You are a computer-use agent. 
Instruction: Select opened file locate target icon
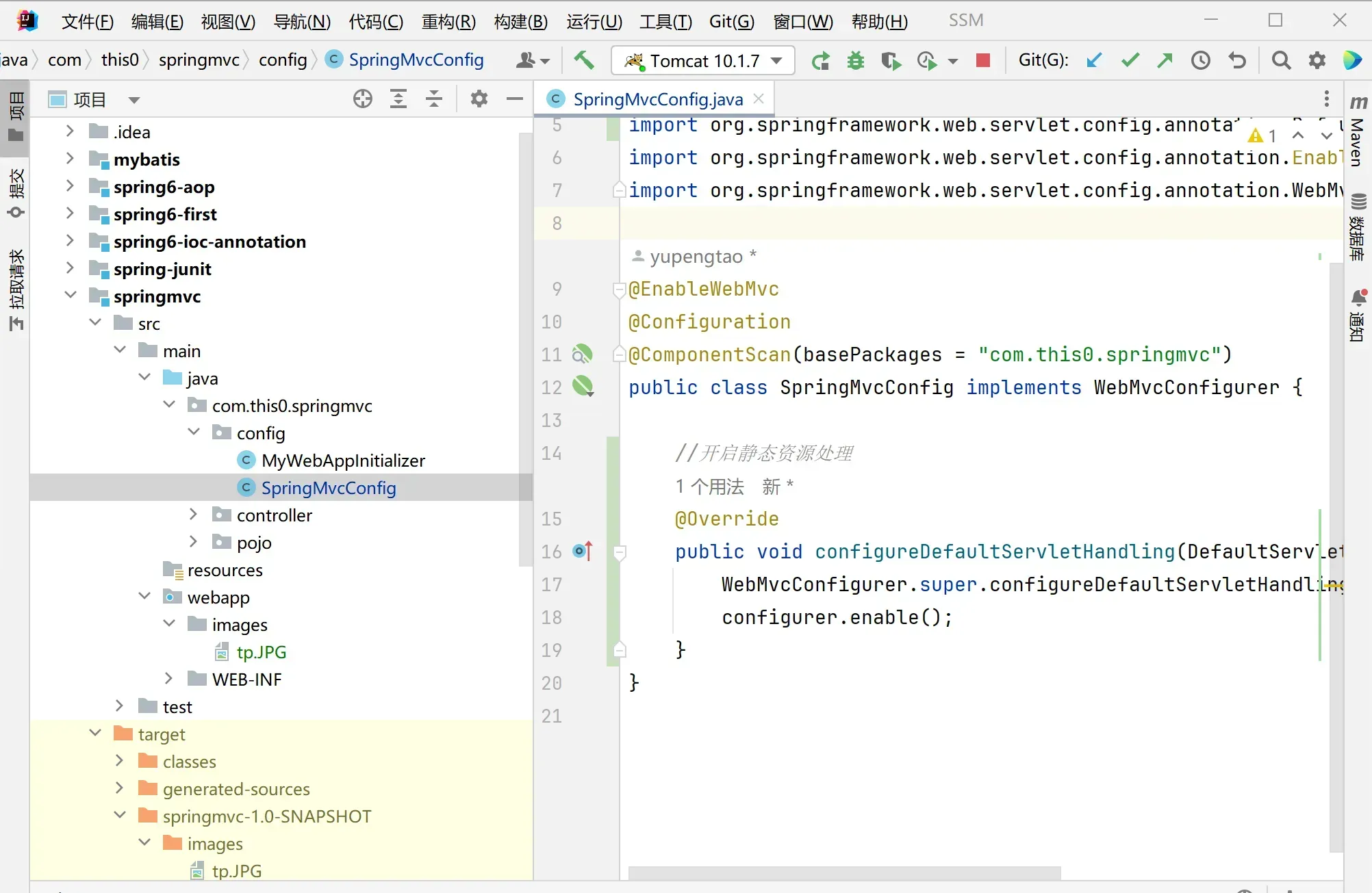click(x=362, y=99)
